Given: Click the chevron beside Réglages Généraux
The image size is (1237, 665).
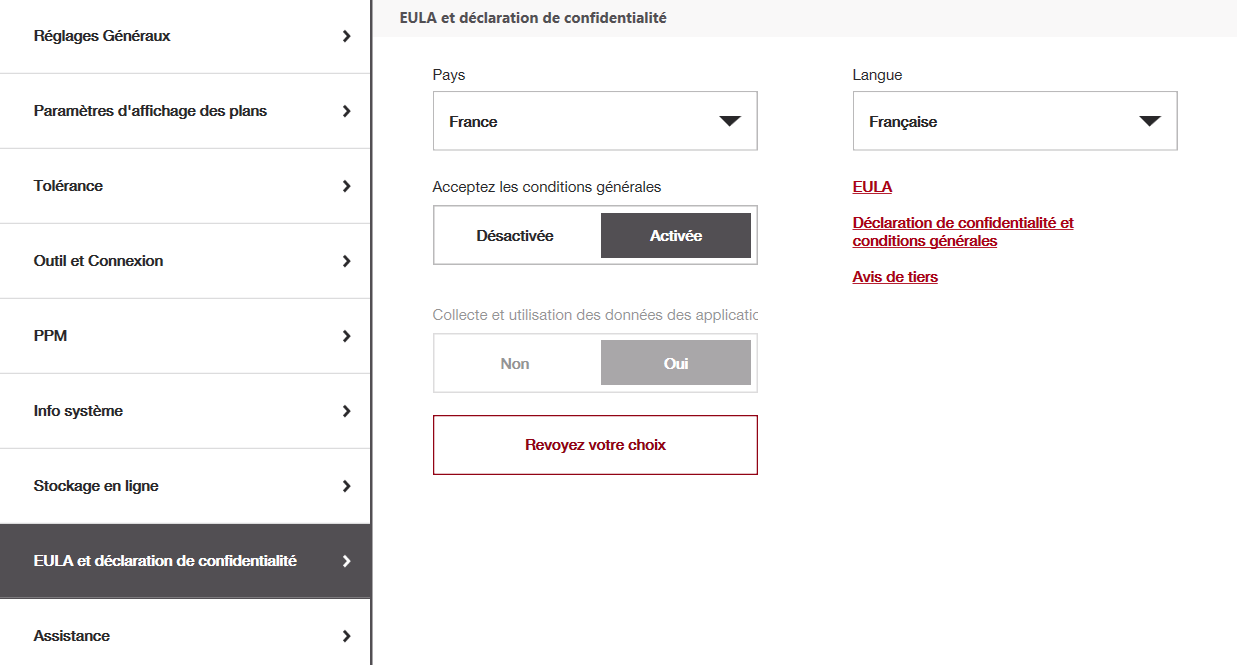Looking at the screenshot, I should 346,36.
